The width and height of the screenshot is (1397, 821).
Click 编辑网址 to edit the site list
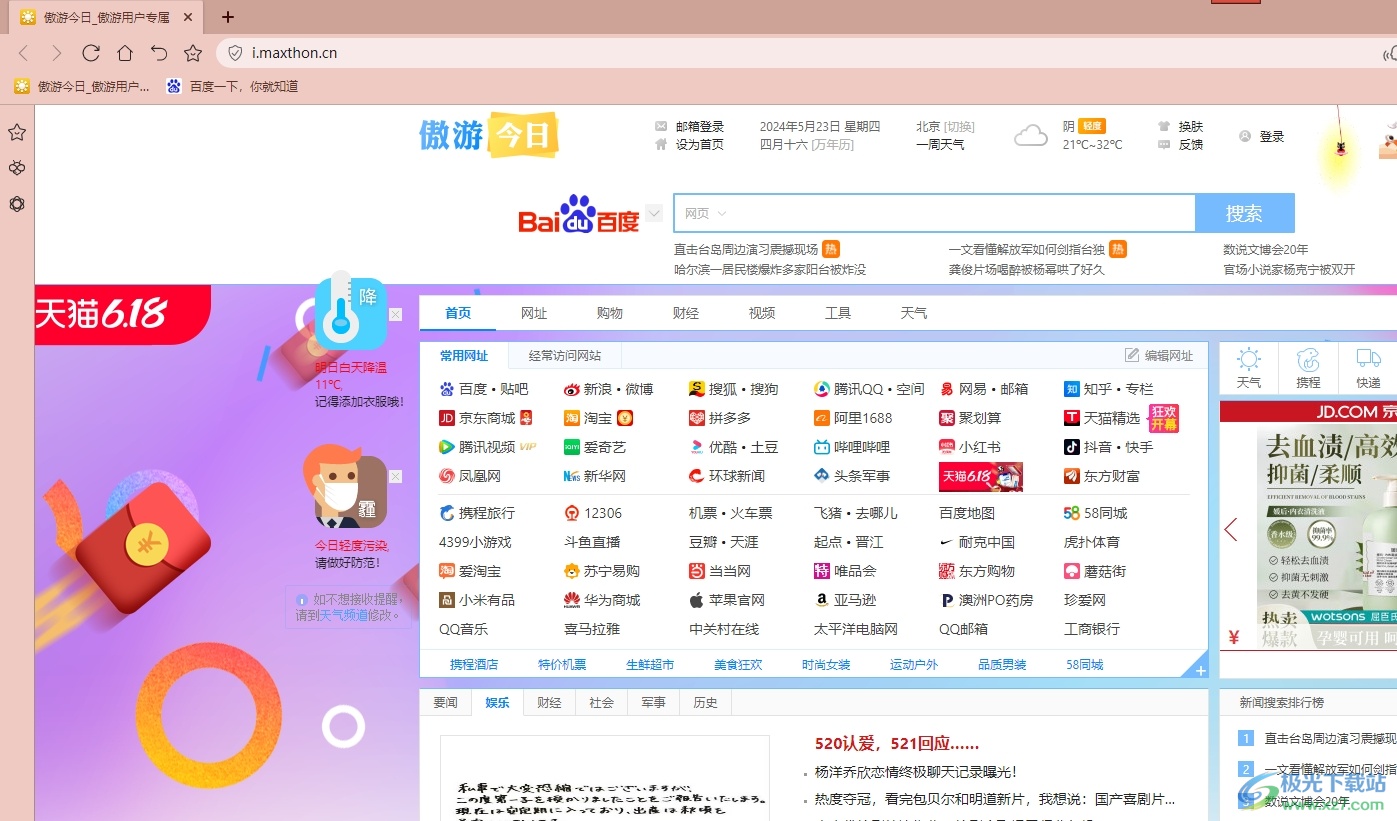coord(1160,355)
